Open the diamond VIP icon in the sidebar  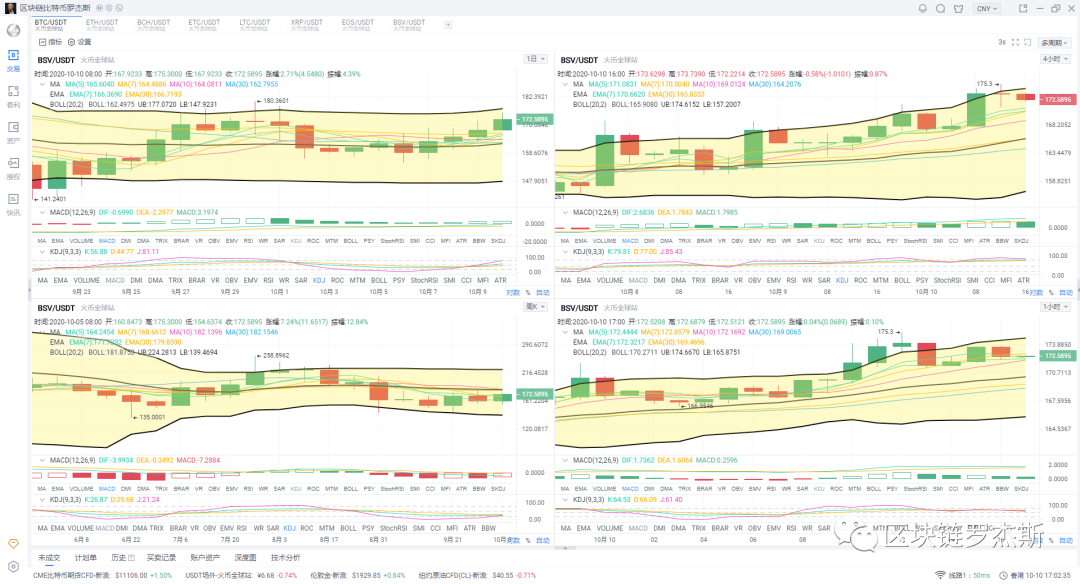pyautogui.click(x=13, y=543)
